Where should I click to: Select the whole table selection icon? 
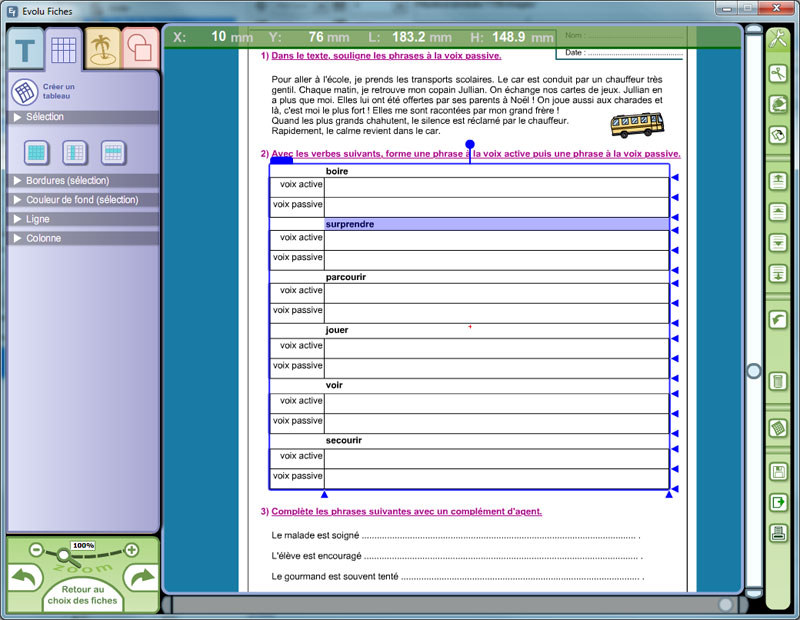pyautogui.click(x=37, y=152)
